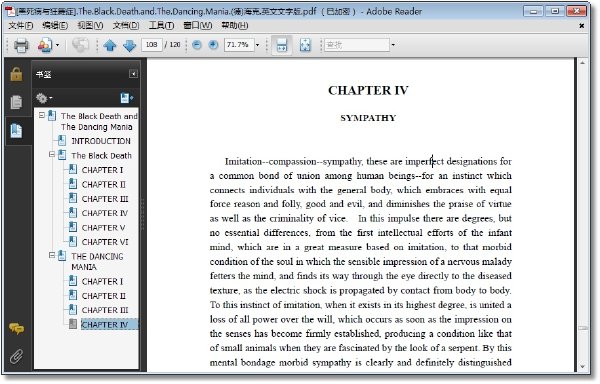Select the INTRODUCTION bookmark
Screen dimensions: 600x384
101,141
